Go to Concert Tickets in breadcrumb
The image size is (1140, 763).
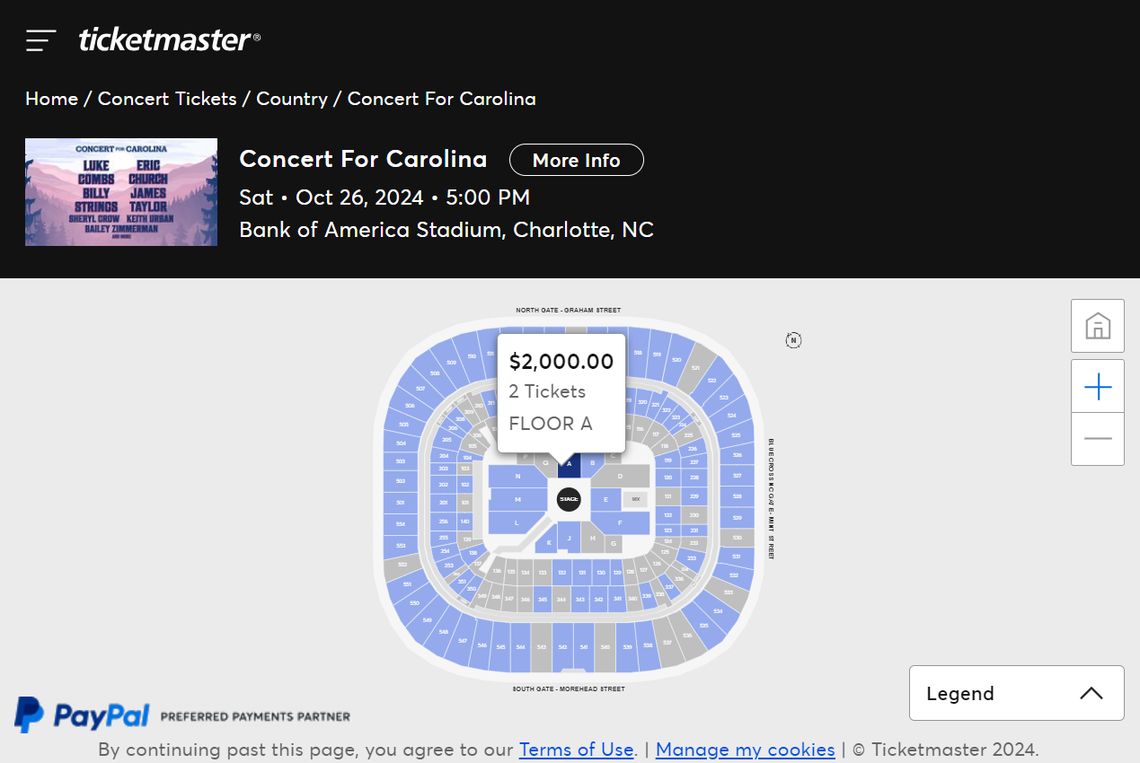tap(166, 98)
